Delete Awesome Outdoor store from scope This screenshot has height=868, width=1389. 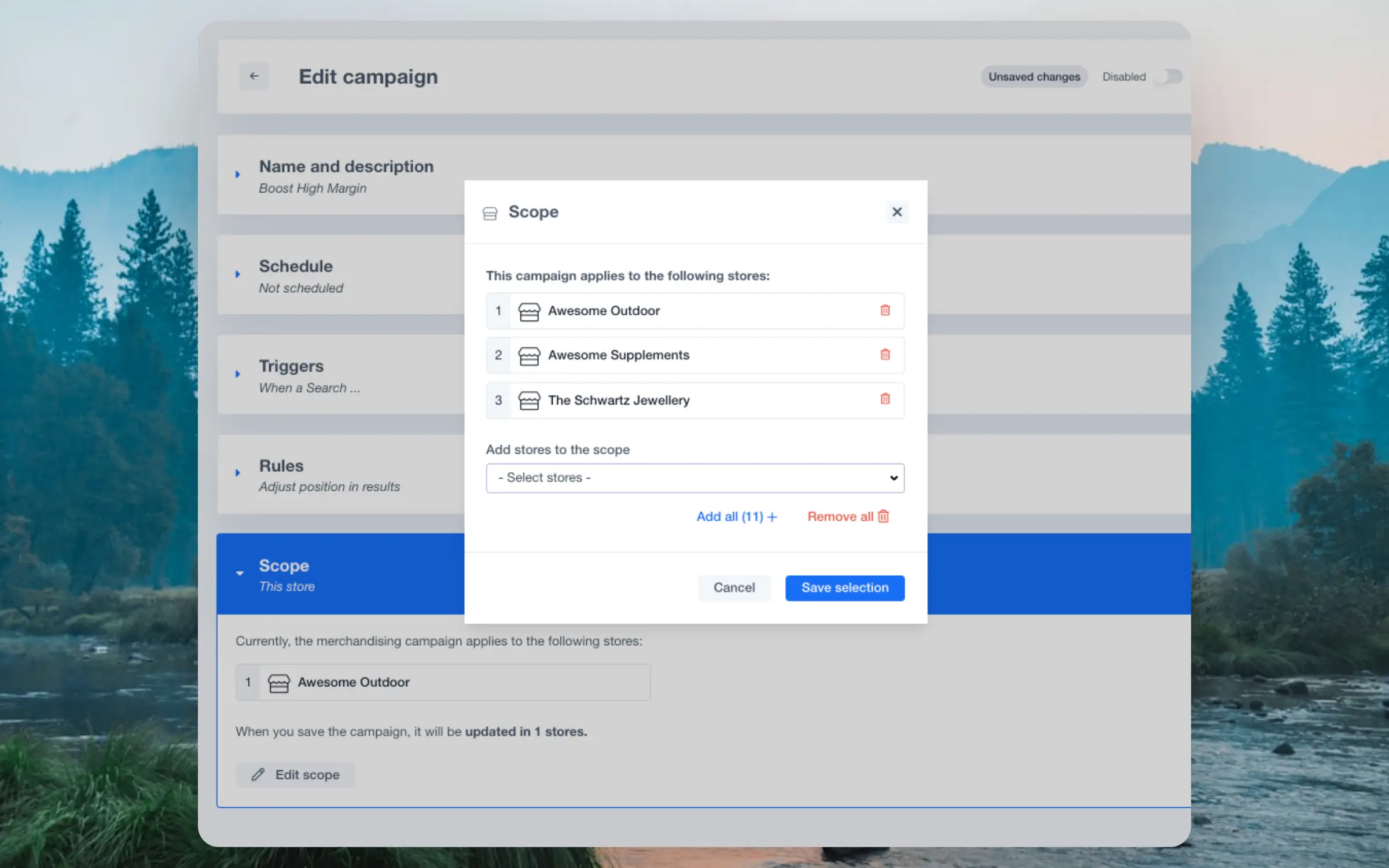click(x=885, y=310)
